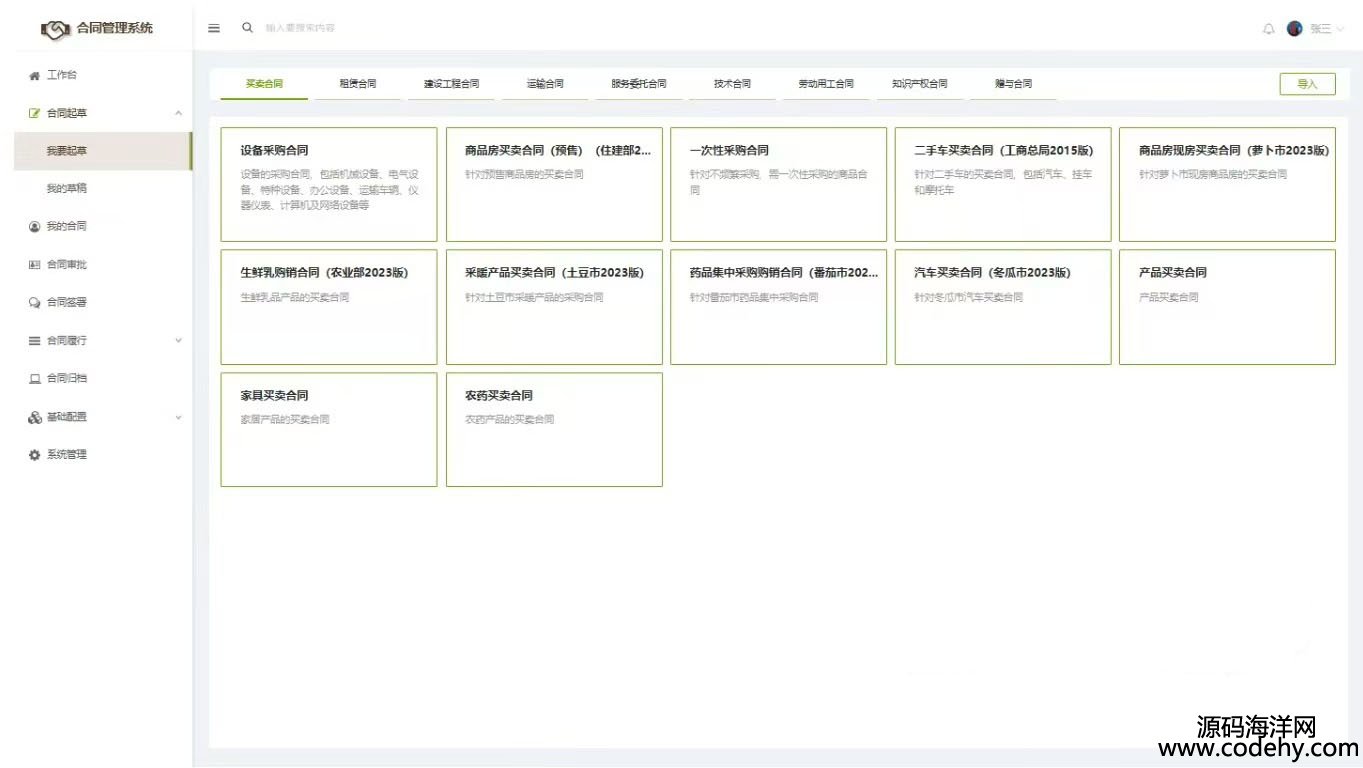The width and height of the screenshot is (1363, 768).
Task: Click the 张三 username text
Action: pyautogui.click(x=1320, y=29)
